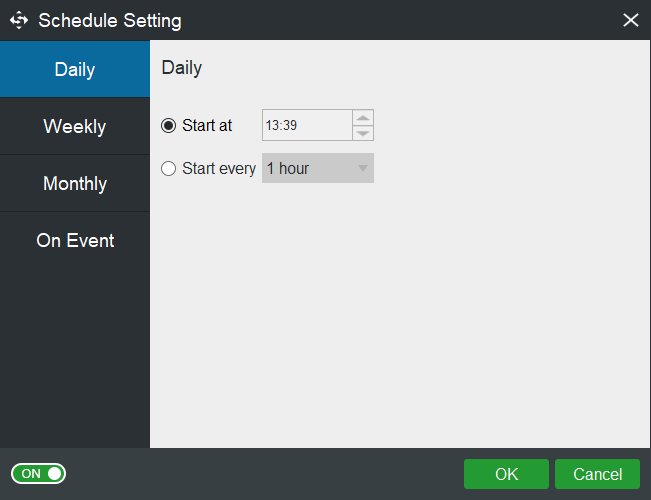
Task: Choose the Start every radio button
Action: [168, 169]
